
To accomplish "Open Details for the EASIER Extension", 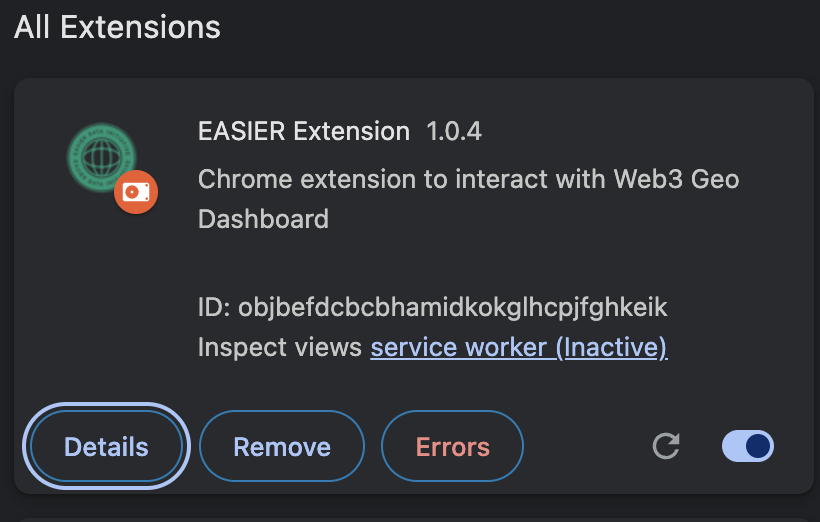I will pyautogui.click(x=107, y=446).
